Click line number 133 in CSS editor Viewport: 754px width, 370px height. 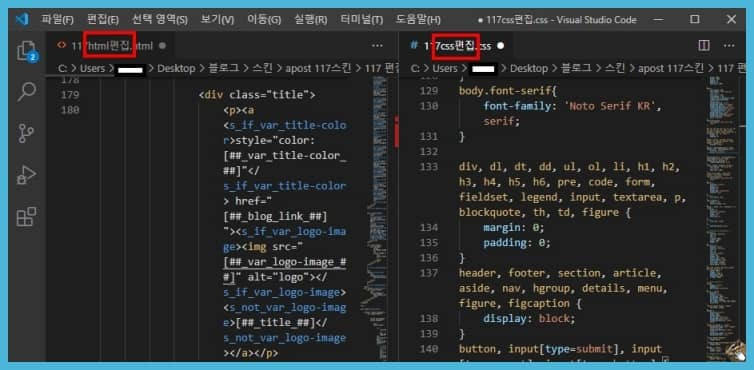(429, 167)
